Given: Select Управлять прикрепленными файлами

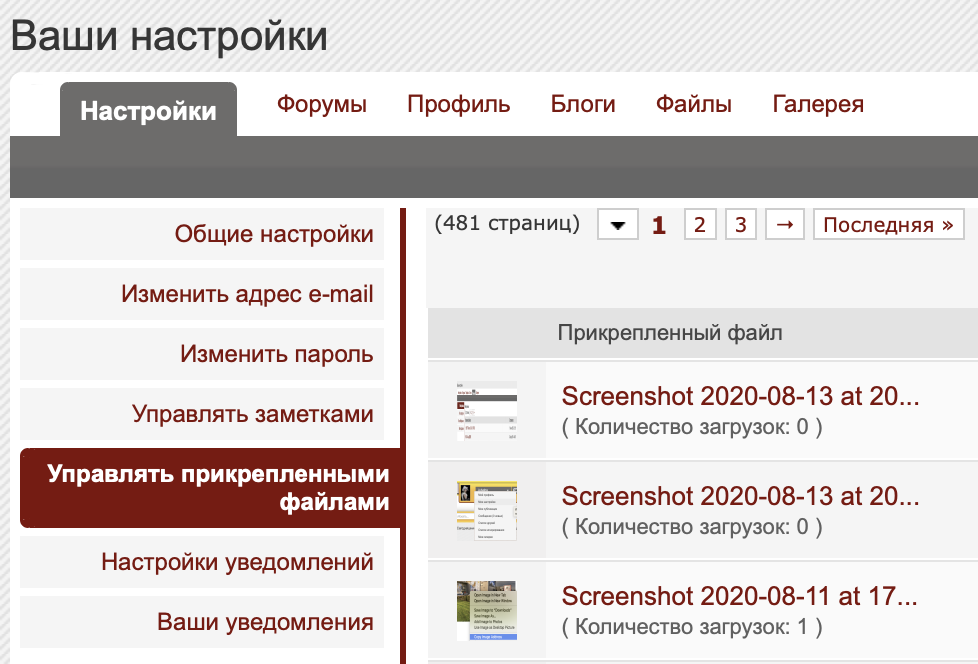Looking at the screenshot, I should (211, 488).
